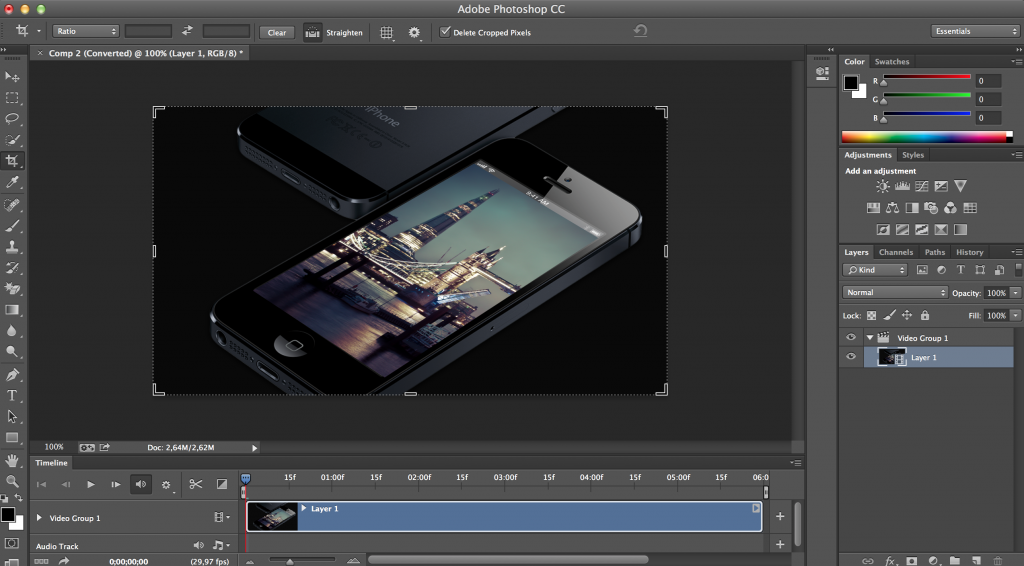Viewport: 1024px width, 566px height.
Task: Open the Ratio crop preset dropdown
Action: point(86,31)
